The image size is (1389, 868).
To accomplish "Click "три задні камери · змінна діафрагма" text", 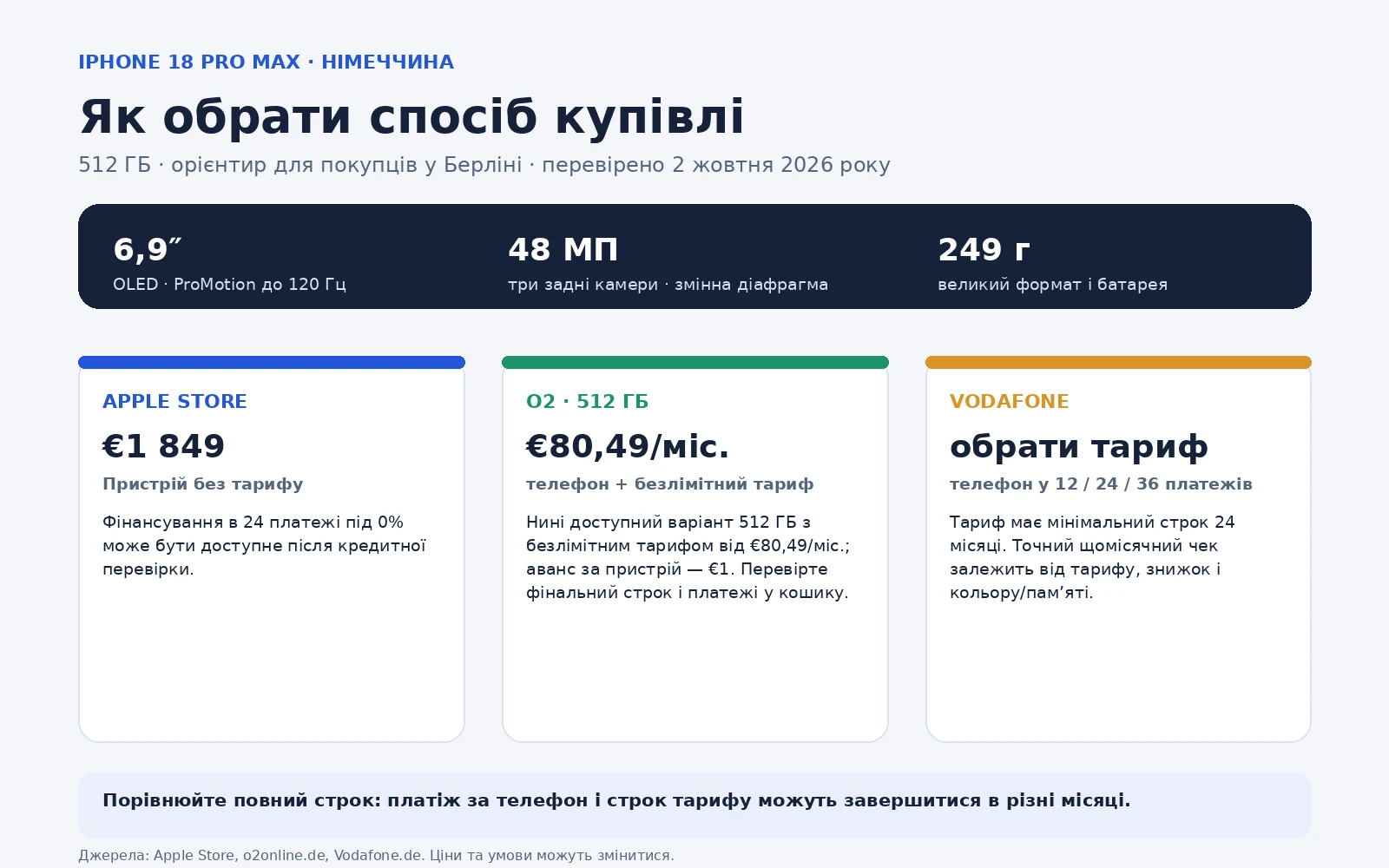I will [668, 285].
